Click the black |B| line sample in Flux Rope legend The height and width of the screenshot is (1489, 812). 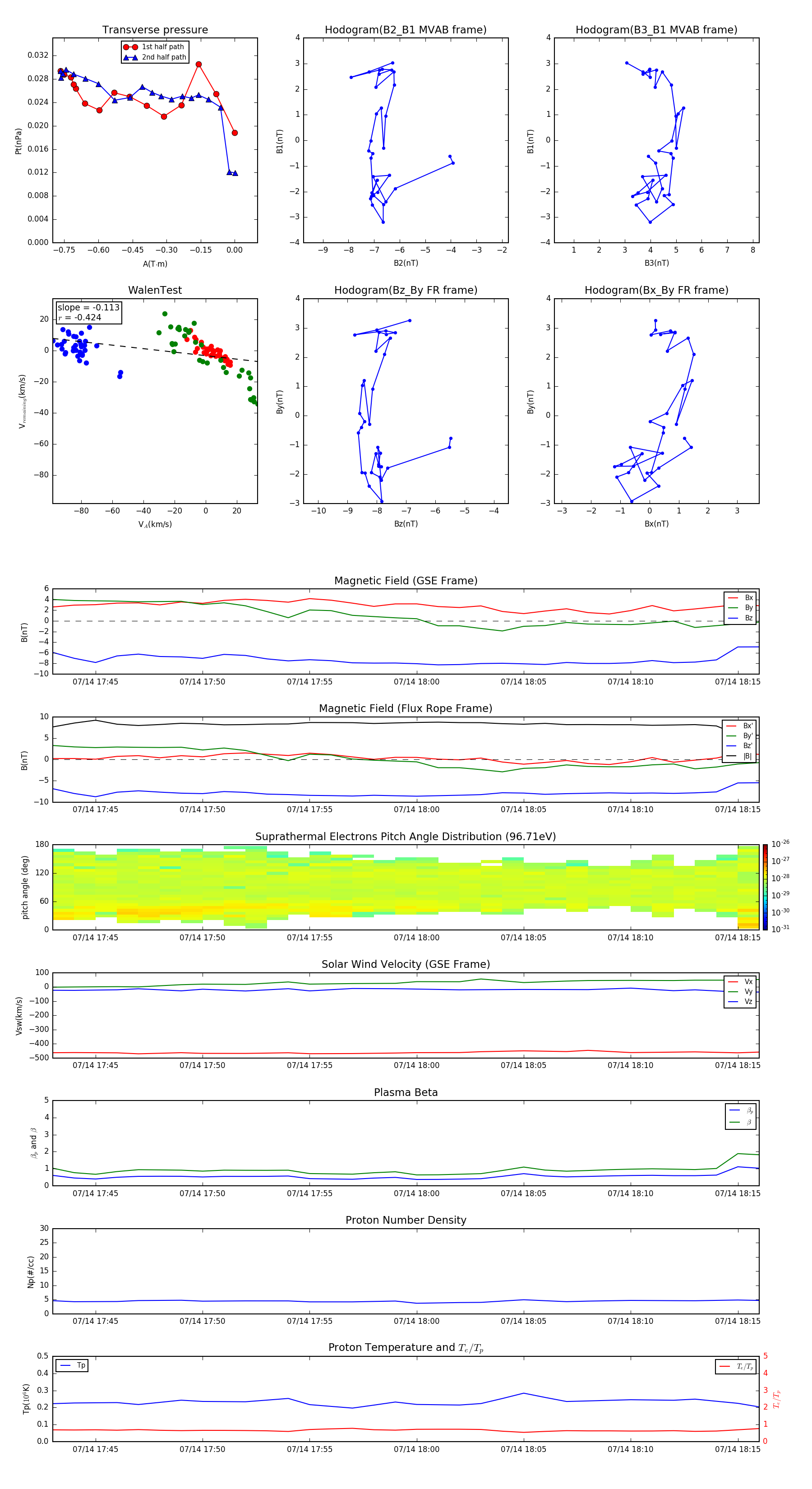[x=732, y=756]
